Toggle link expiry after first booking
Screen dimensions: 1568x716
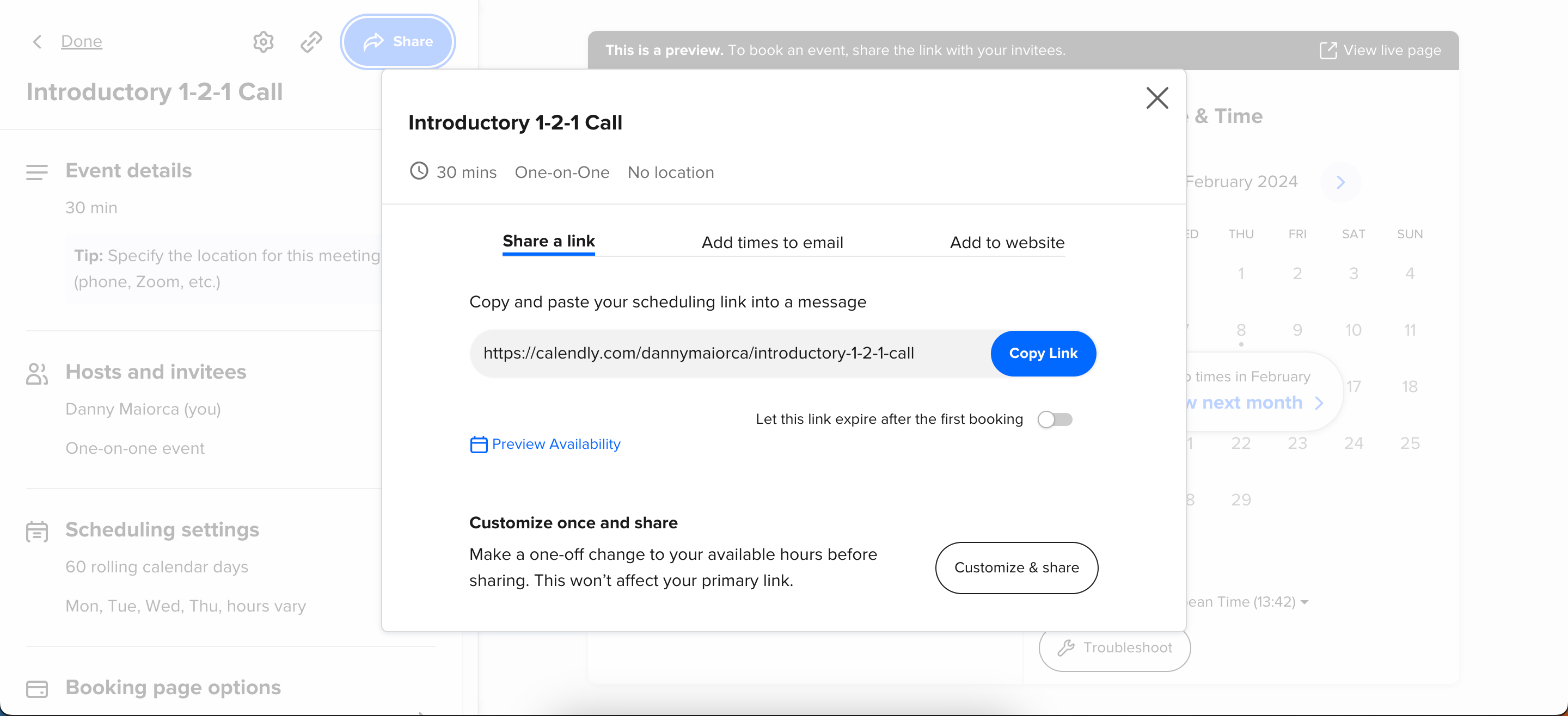coord(1055,419)
